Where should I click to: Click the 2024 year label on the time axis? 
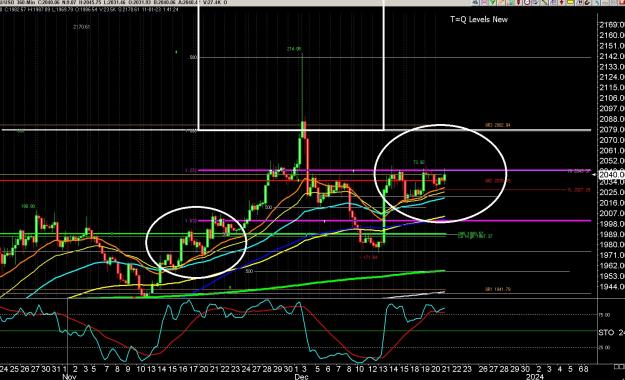pos(535,377)
